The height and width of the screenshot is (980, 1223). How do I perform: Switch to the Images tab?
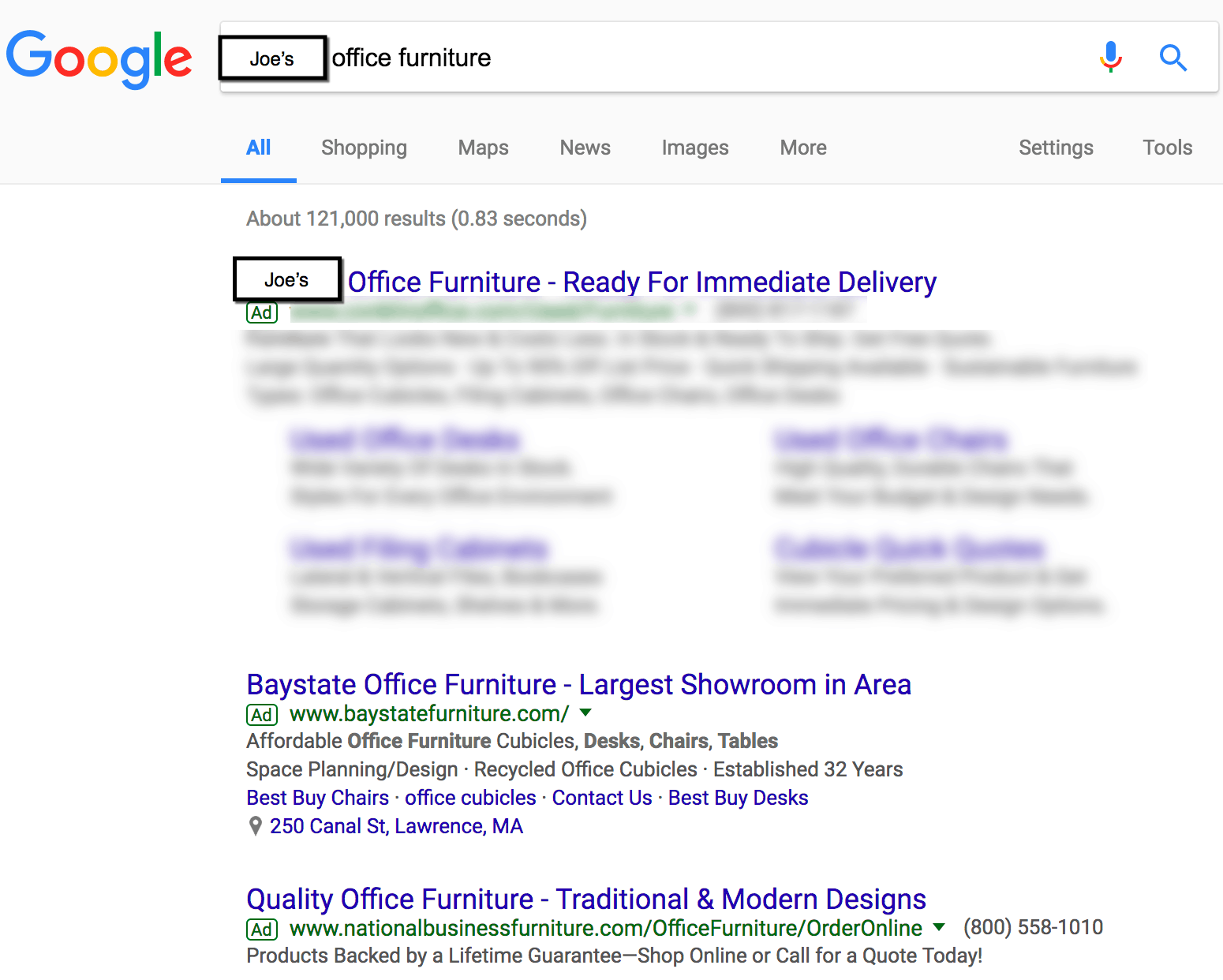click(694, 148)
